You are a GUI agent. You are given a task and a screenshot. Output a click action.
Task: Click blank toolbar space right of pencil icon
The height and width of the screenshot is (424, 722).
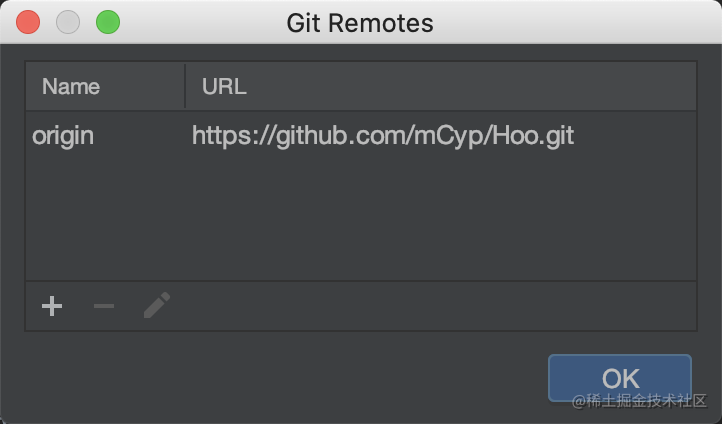click(x=433, y=306)
